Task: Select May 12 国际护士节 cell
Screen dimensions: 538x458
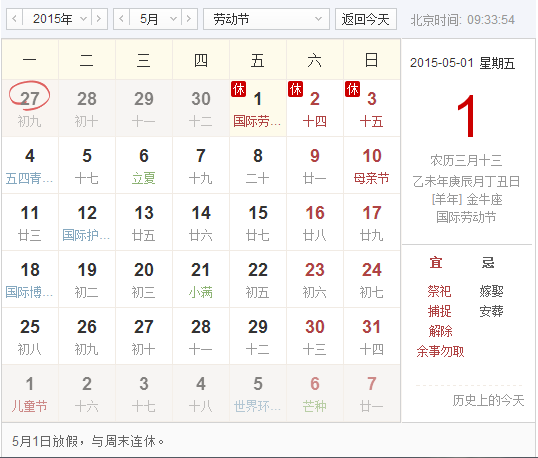Action: click(x=87, y=222)
